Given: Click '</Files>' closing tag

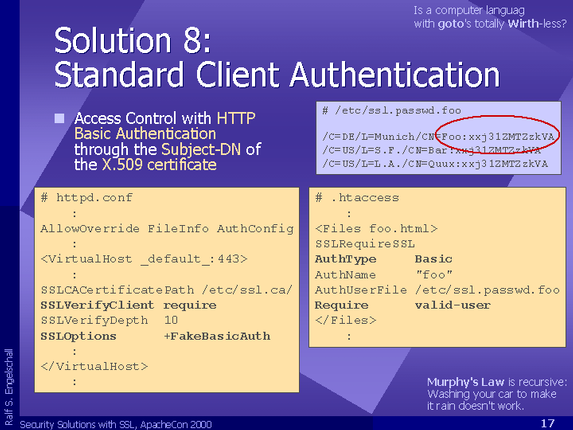Looking at the screenshot, I should (x=345, y=320).
